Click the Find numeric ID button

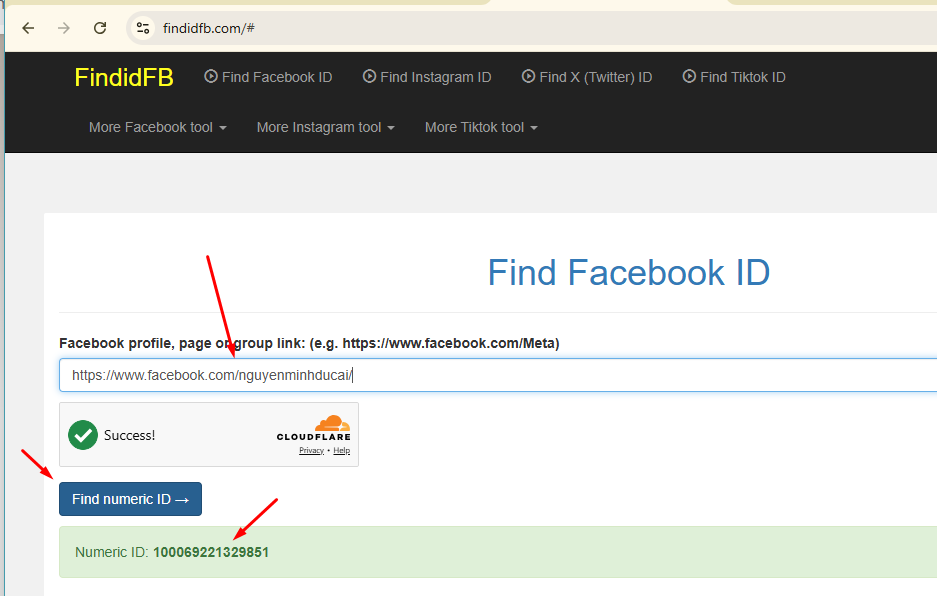(130, 499)
